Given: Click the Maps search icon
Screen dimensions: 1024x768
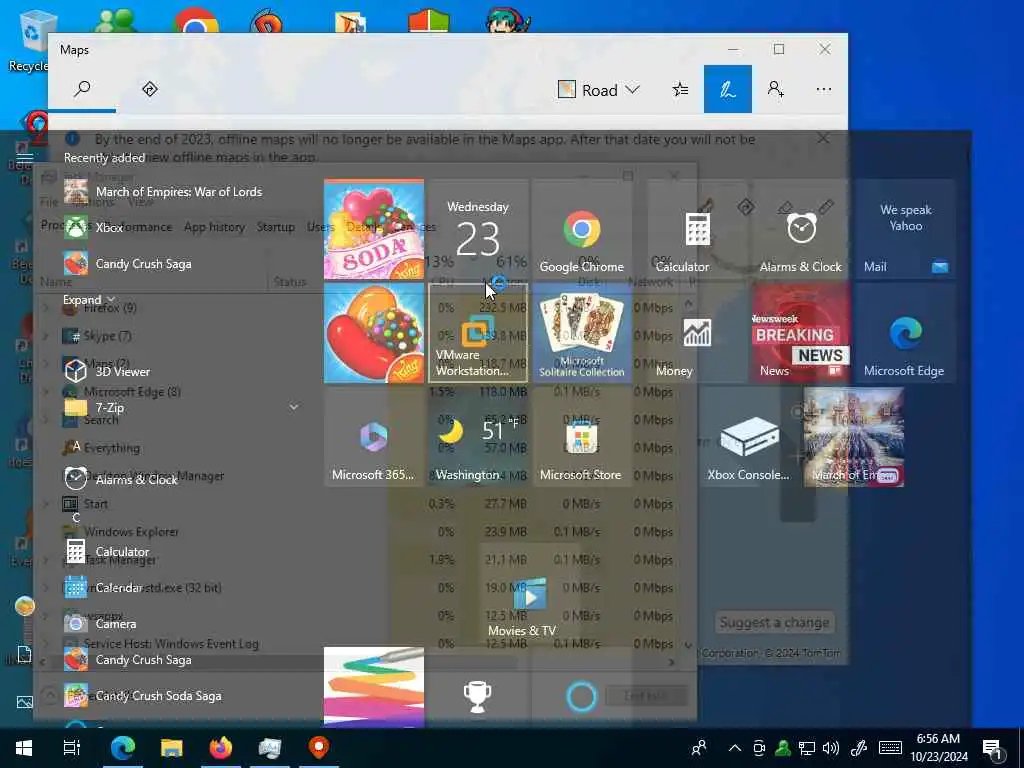Looking at the screenshot, I should click(82, 89).
